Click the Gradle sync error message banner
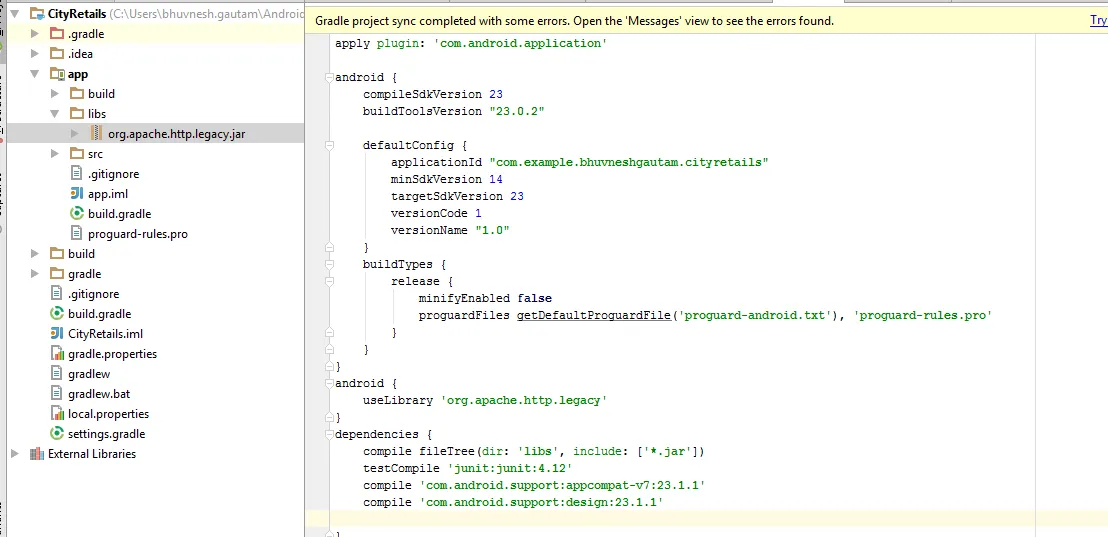Viewport: 1108px width, 537px height. pos(574,21)
